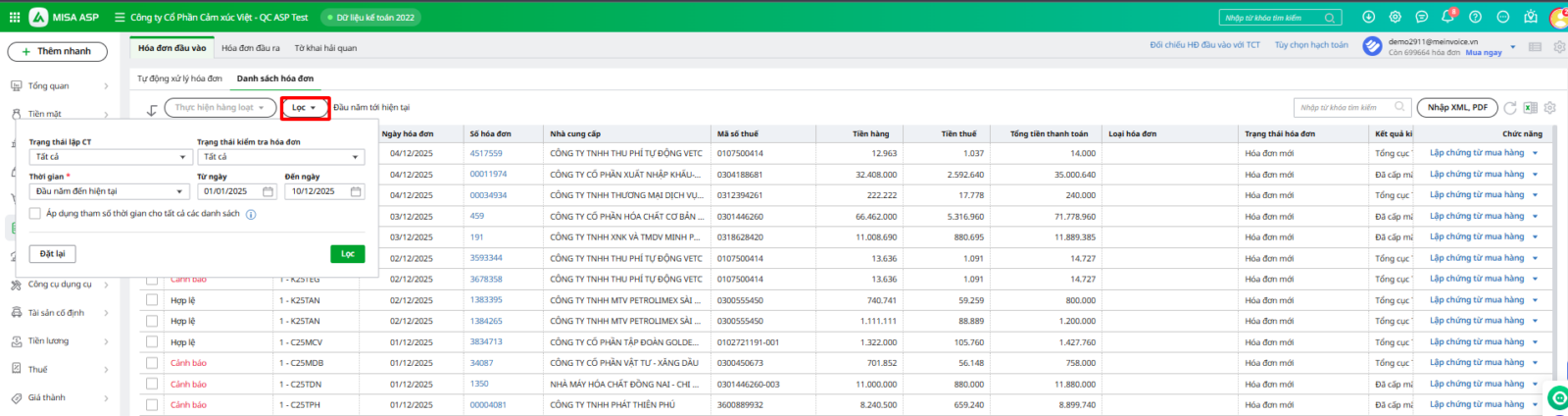The image size is (1568, 416).
Task: Click the green Lọc apply button
Action: pyautogui.click(x=347, y=254)
